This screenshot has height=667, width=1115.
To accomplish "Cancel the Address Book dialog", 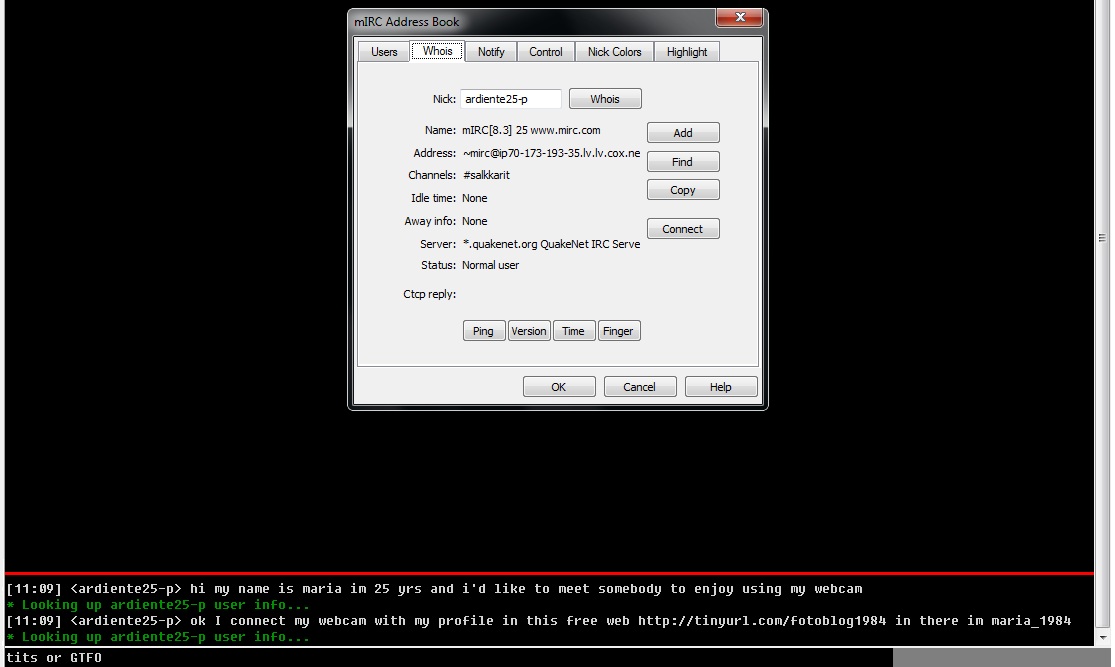I will [x=640, y=387].
